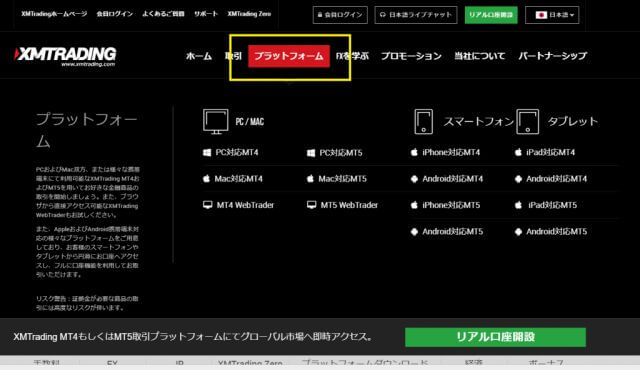Open the PC対応MT4 link

[x=237, y=153]
